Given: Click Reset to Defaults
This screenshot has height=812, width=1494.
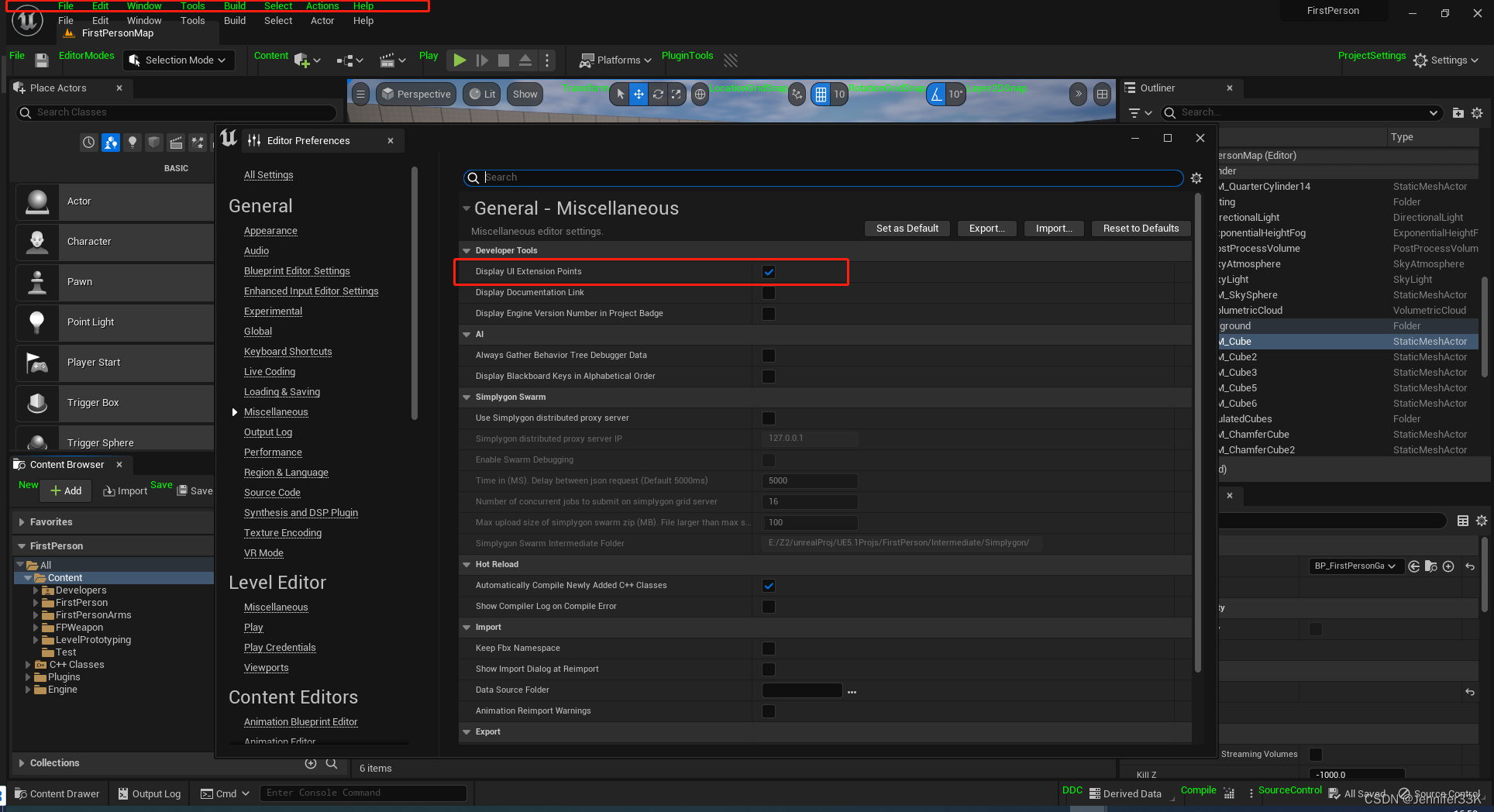Looking at the screenshot, I should pos(1140,228).
